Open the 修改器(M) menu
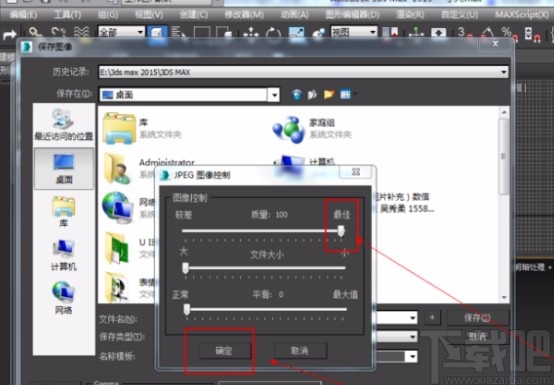This screenshot has width=554, height=385. click(244, 15)
